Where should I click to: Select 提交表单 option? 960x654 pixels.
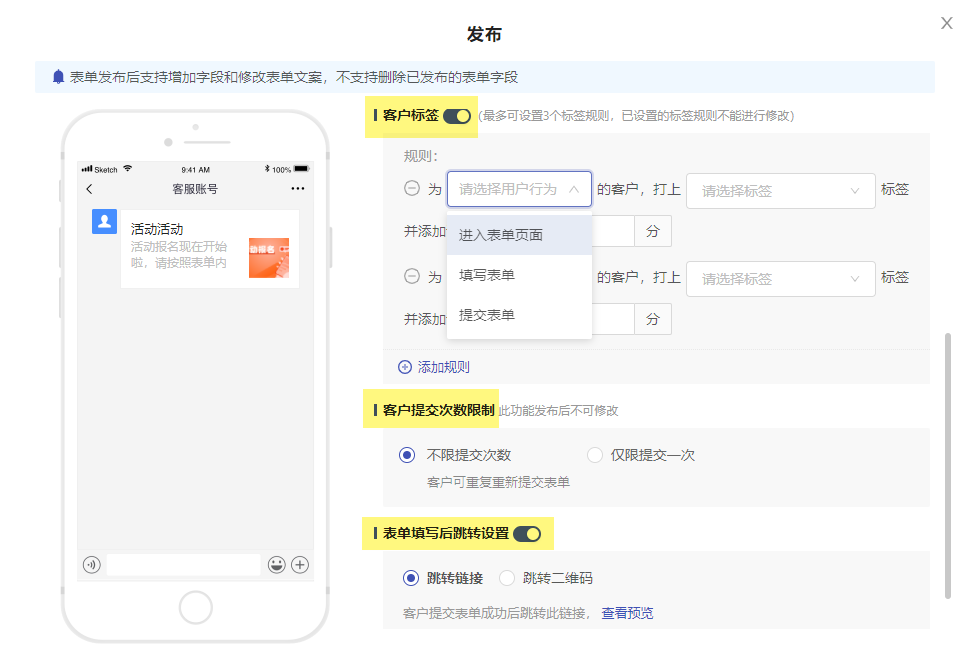519,315
